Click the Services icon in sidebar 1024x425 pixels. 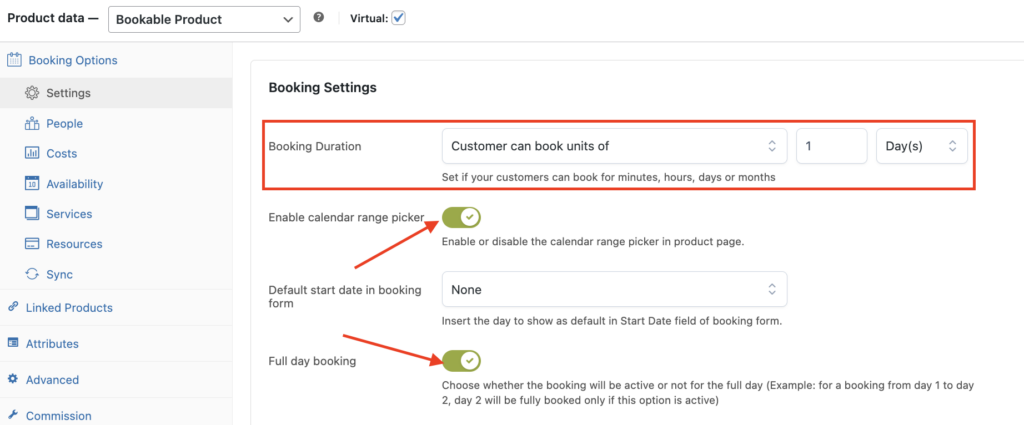pos(32,213)
